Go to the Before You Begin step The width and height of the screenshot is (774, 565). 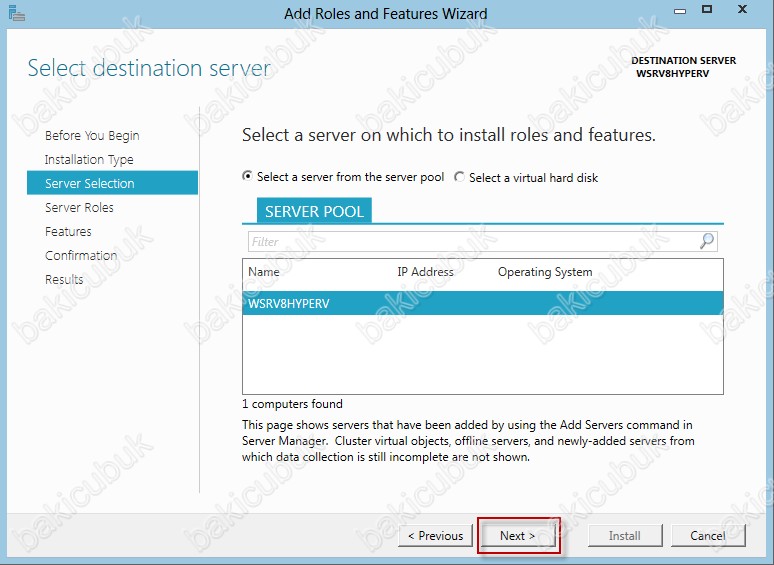92,135
